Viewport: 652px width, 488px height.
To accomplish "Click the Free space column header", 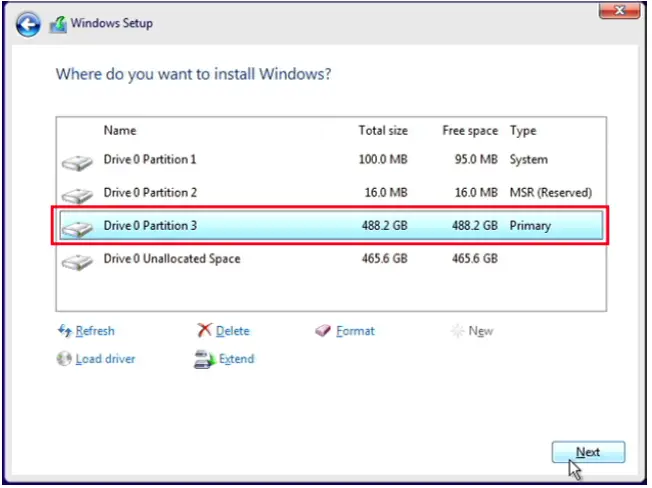I will [x=469, y=131].
